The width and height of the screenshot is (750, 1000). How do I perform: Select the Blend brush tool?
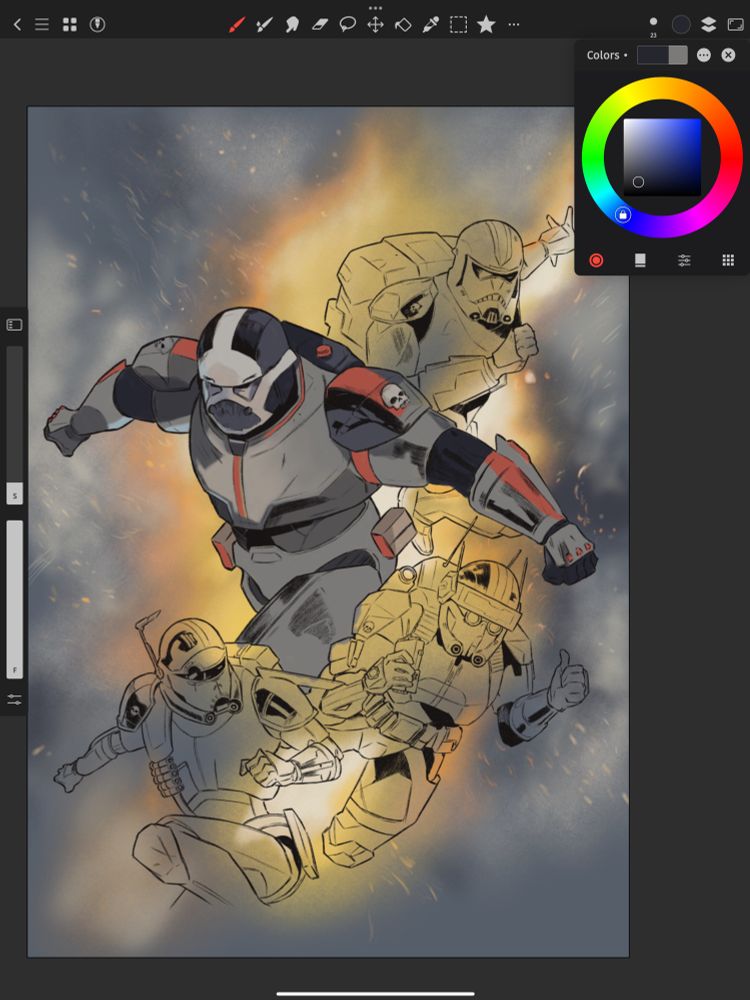point(264,25)
